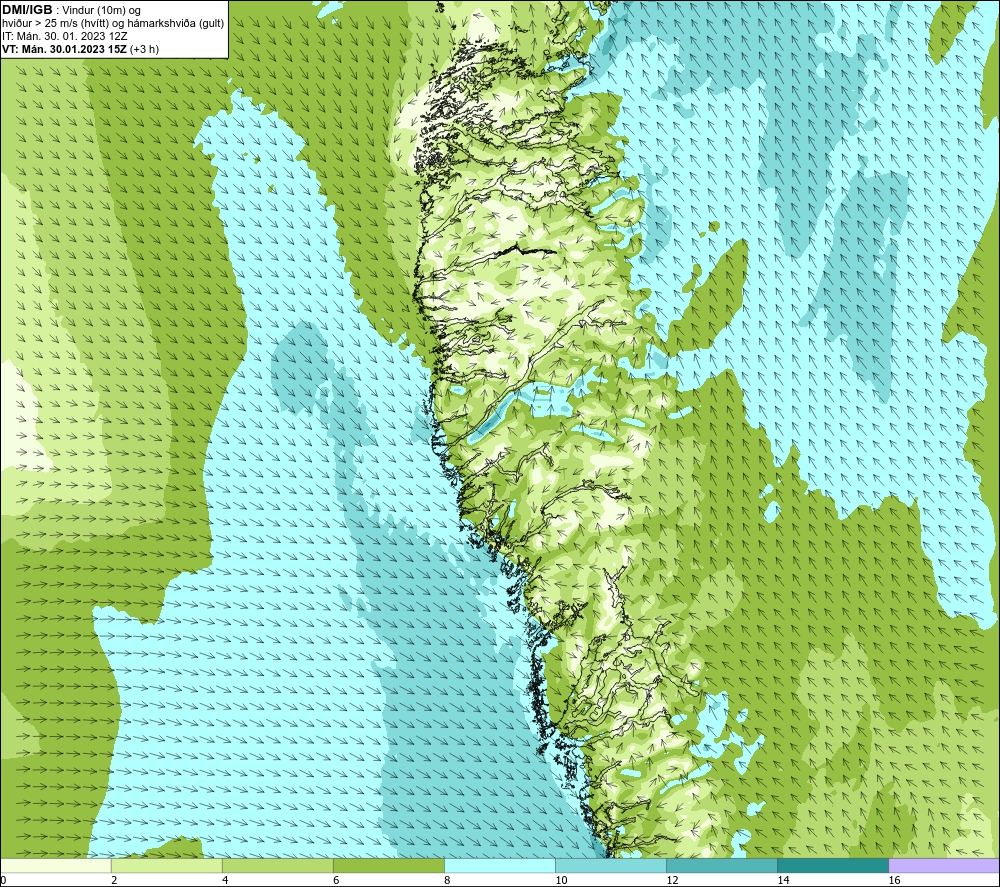Click the pale cyan 8–10 m/s legend segment

coord(500,866)
